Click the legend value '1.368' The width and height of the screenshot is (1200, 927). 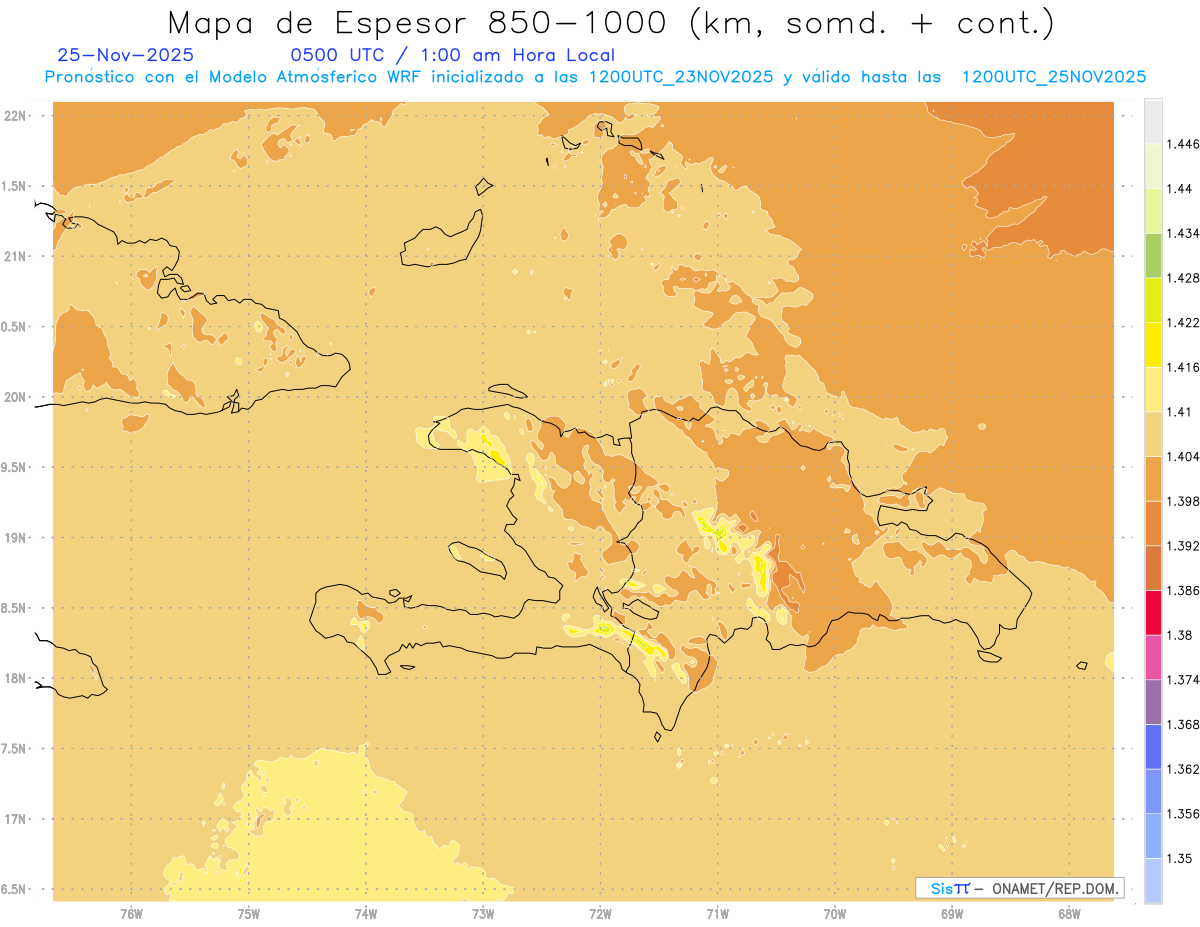(x=1182, y=724)
